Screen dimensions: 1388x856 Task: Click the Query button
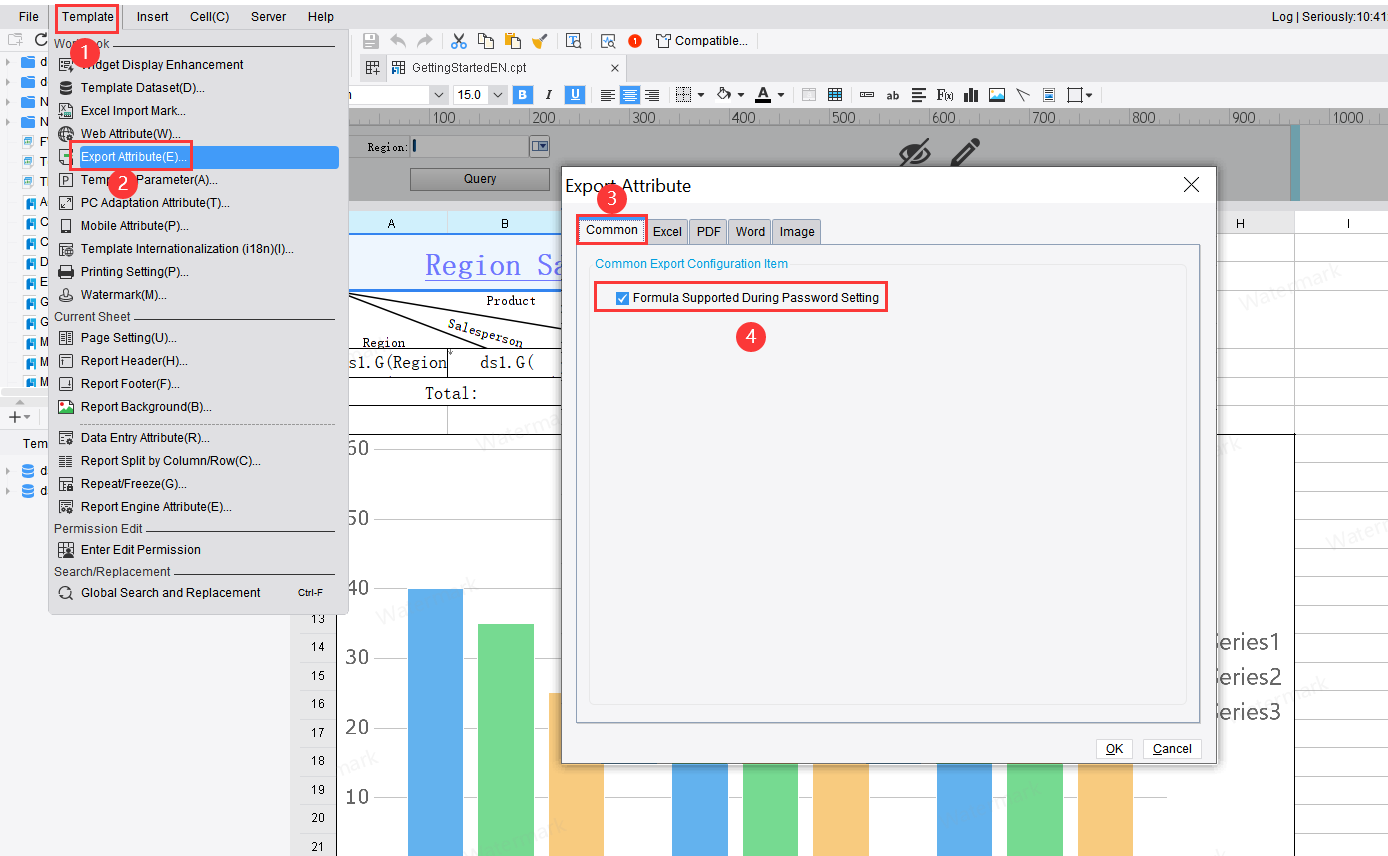(x=480, y=179)
